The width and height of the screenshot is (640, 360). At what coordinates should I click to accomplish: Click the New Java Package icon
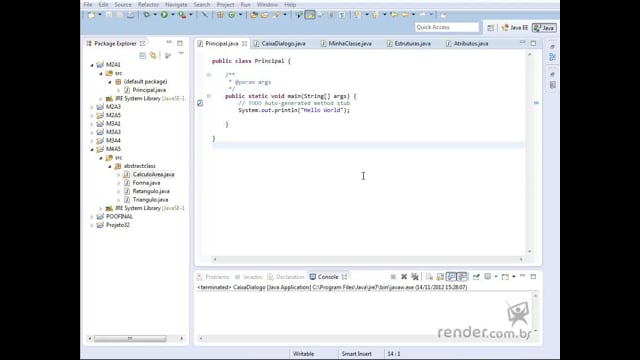tap(220, 15)
